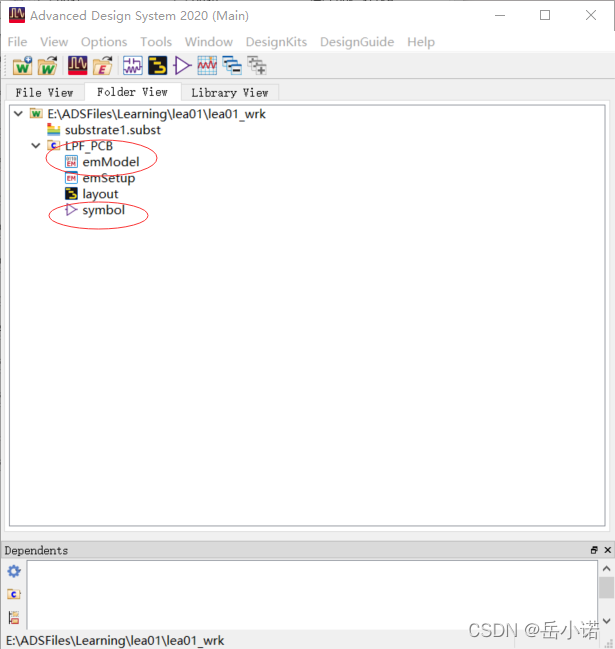Screen dimensions: 615x649
Task: Open the DesignGuide menu
Action: click(x=357, y=42)
